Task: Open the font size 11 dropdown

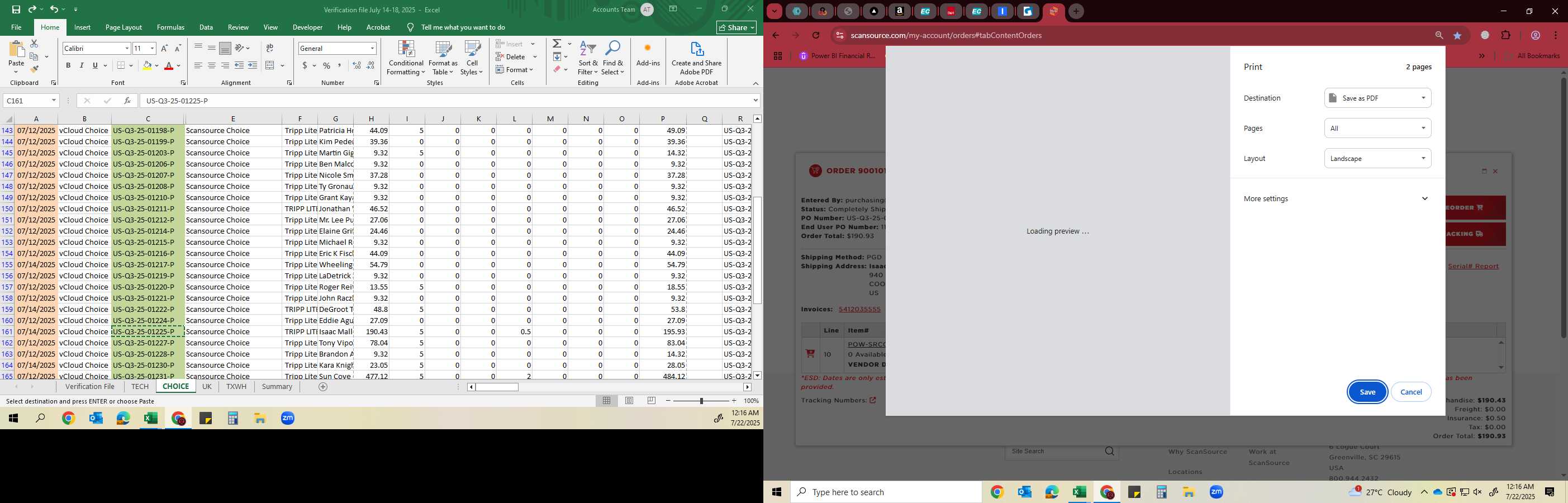Action: [x=152, y=48]
